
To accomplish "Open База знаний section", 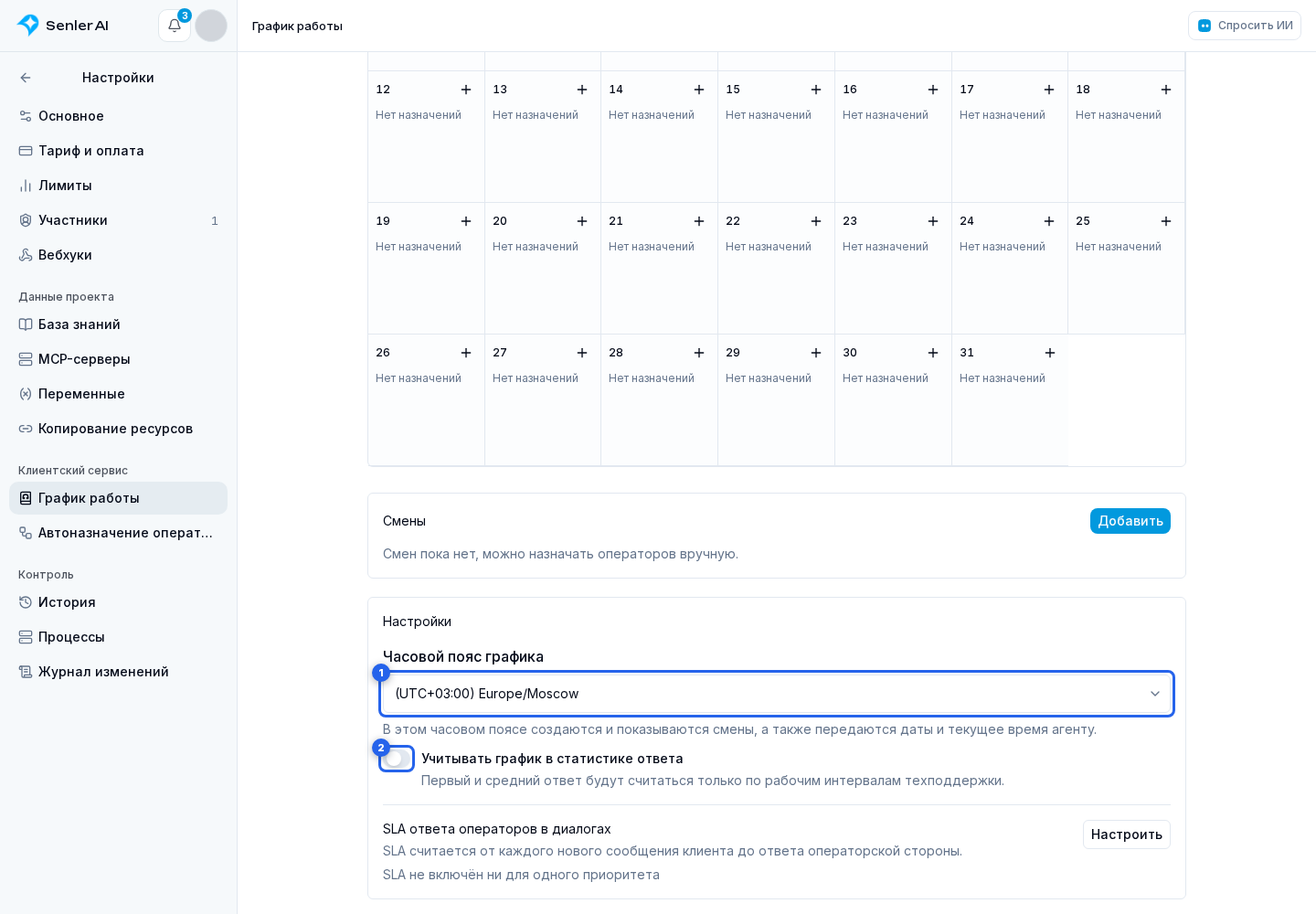I will tap(118, 324).
